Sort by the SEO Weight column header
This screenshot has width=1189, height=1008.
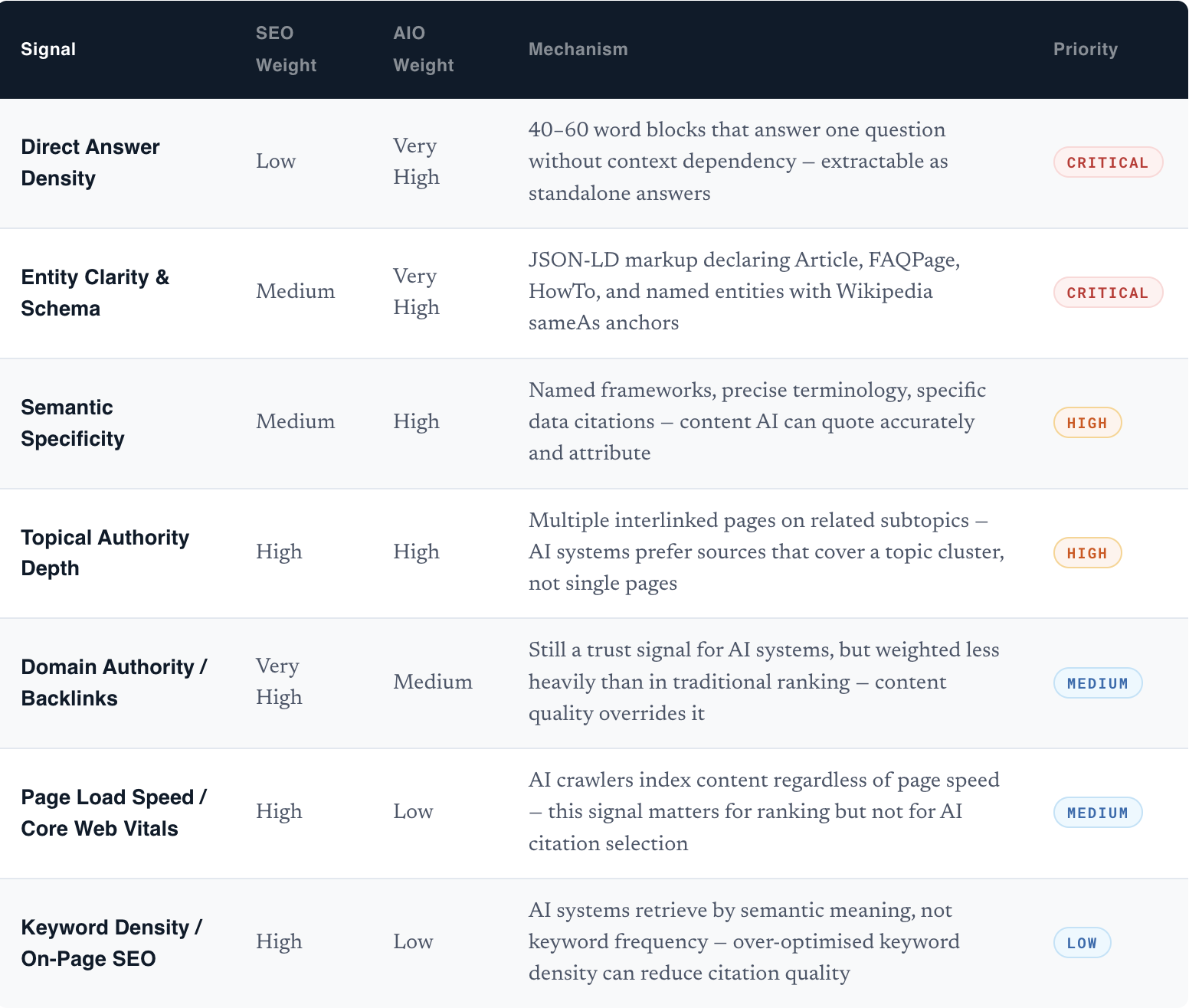point(286,49)
